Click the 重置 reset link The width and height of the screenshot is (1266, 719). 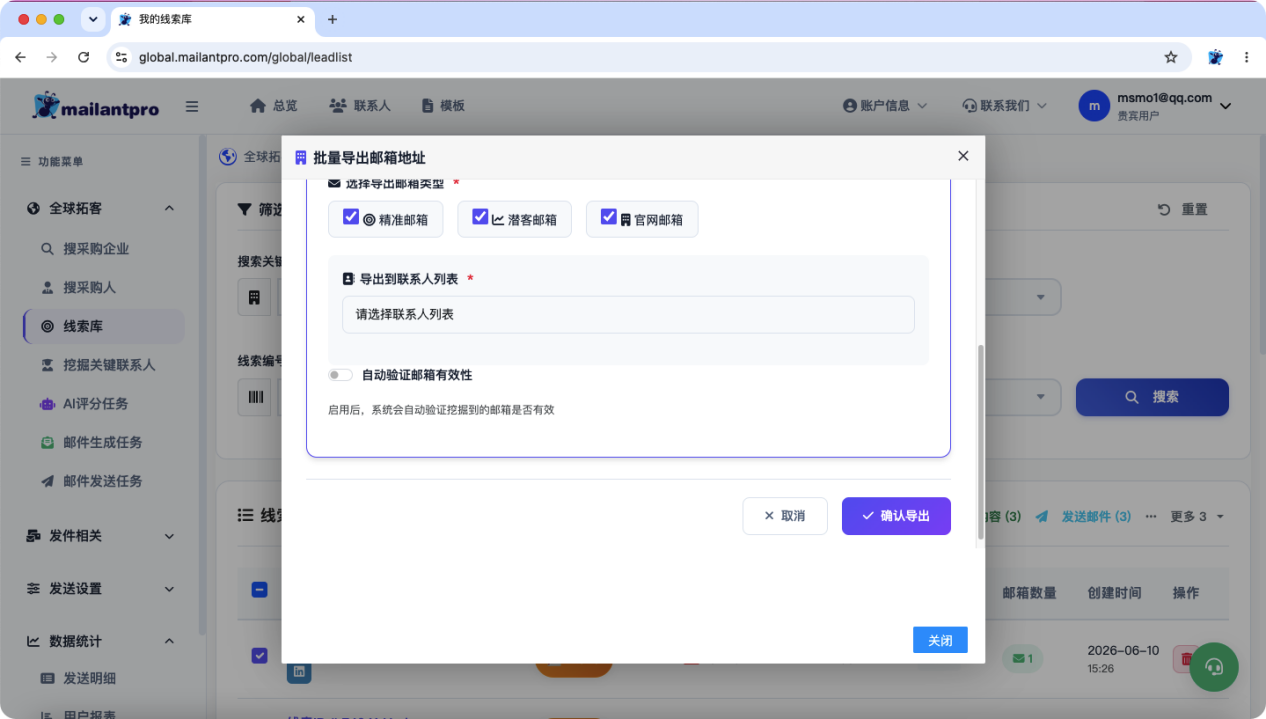click(1183, 209)
